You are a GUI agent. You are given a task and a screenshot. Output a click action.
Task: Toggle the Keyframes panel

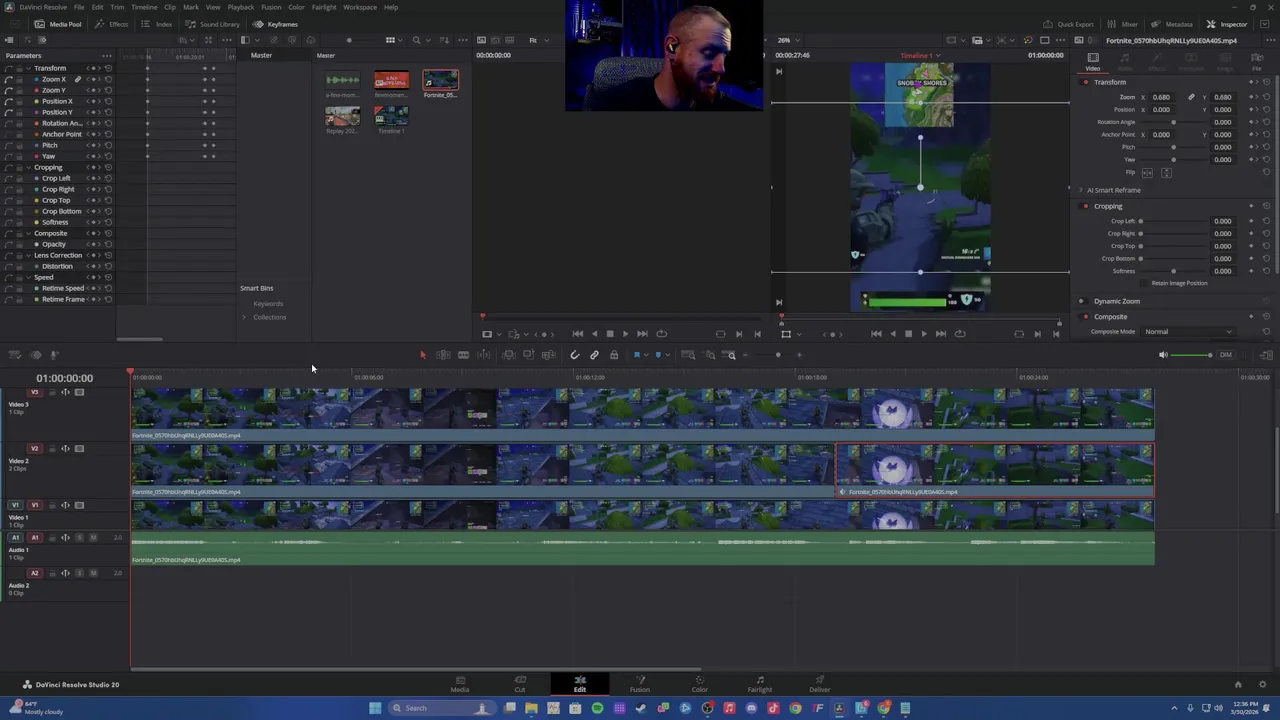pyautogui.click(x=276, y=24)
